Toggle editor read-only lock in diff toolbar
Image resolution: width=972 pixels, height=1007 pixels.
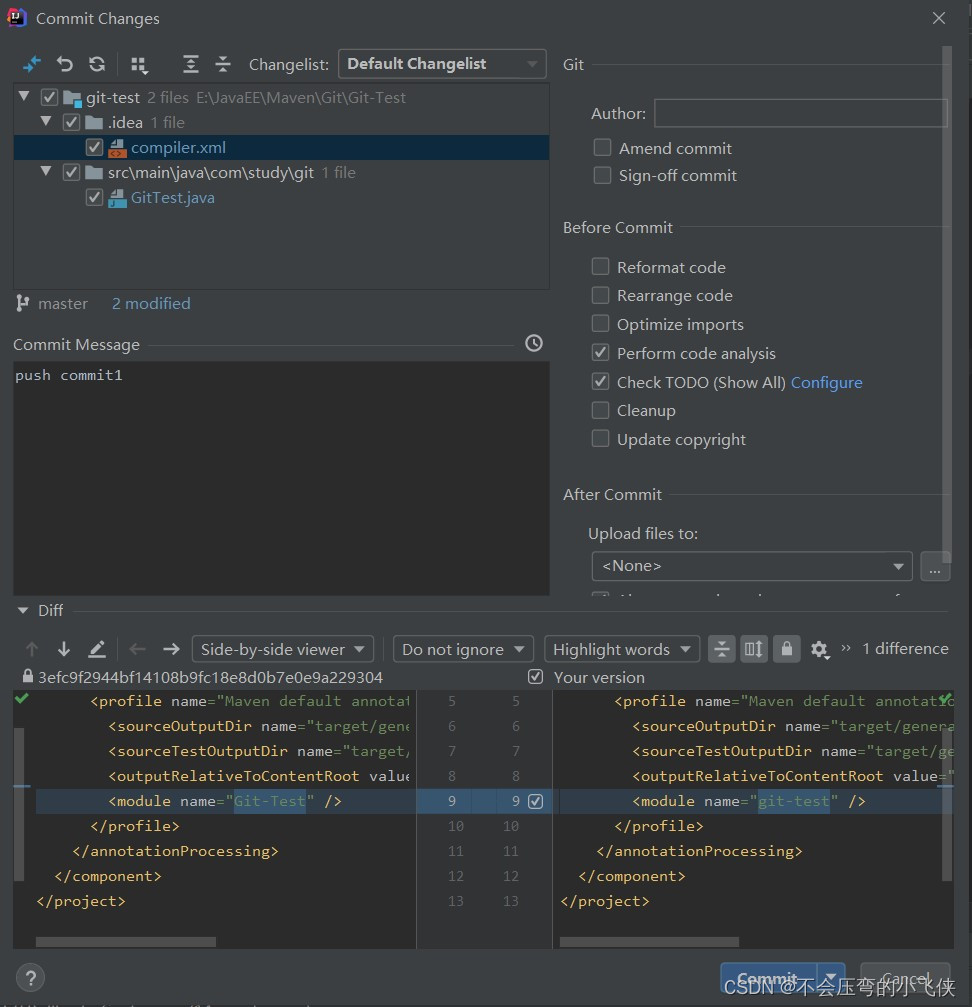point(786,649)
